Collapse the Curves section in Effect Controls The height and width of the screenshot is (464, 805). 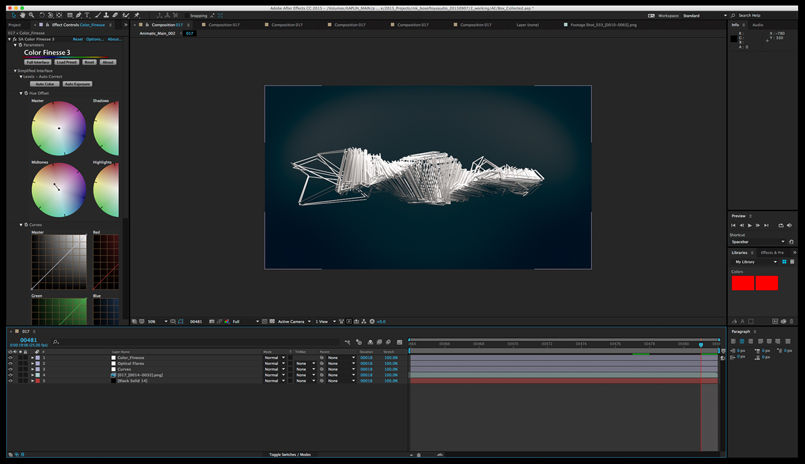point(21,224)
